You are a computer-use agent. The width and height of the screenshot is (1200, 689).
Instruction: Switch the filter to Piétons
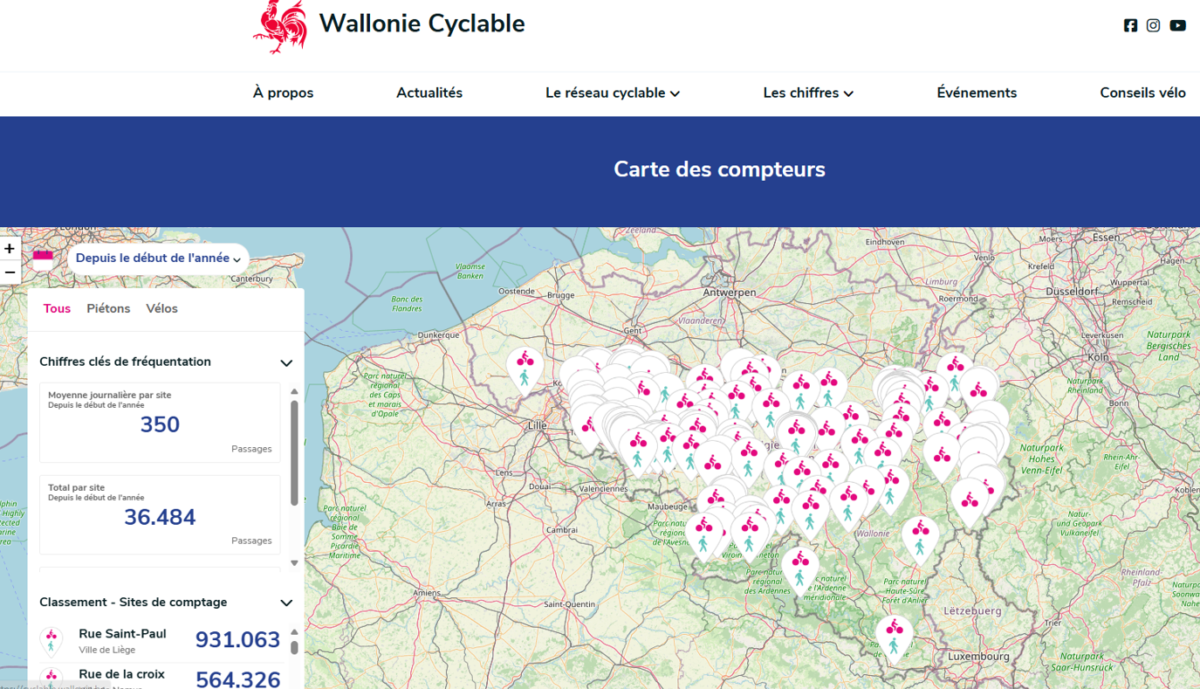coord(108,308)
